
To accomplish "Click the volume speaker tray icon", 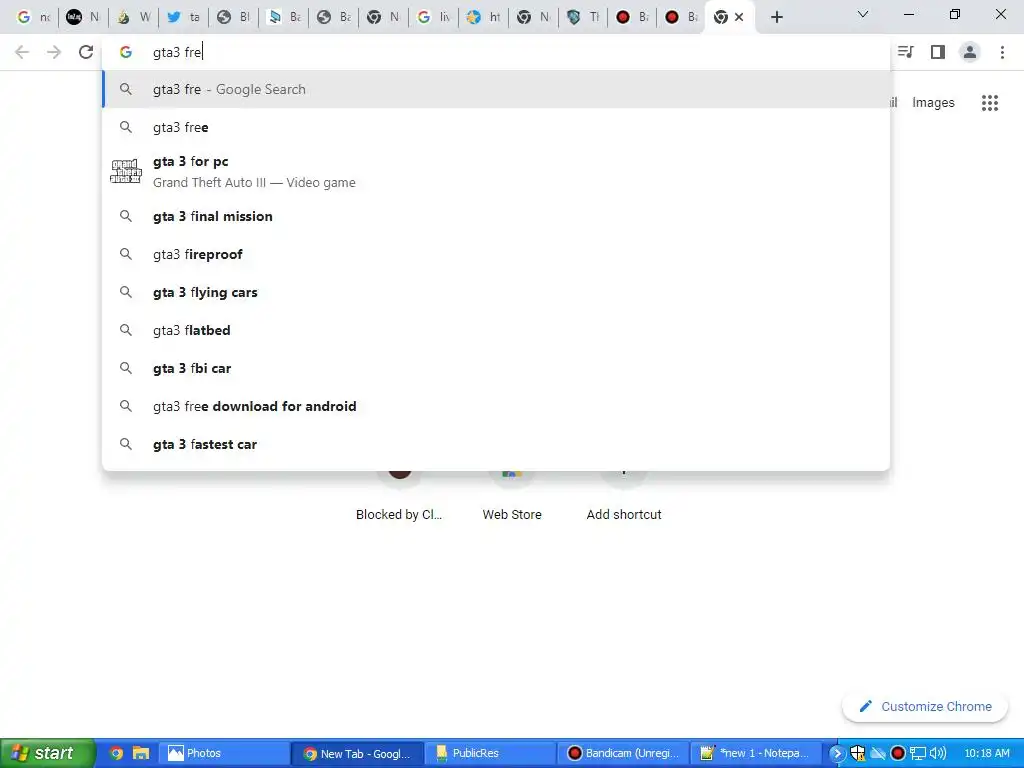I will point(938,754).
